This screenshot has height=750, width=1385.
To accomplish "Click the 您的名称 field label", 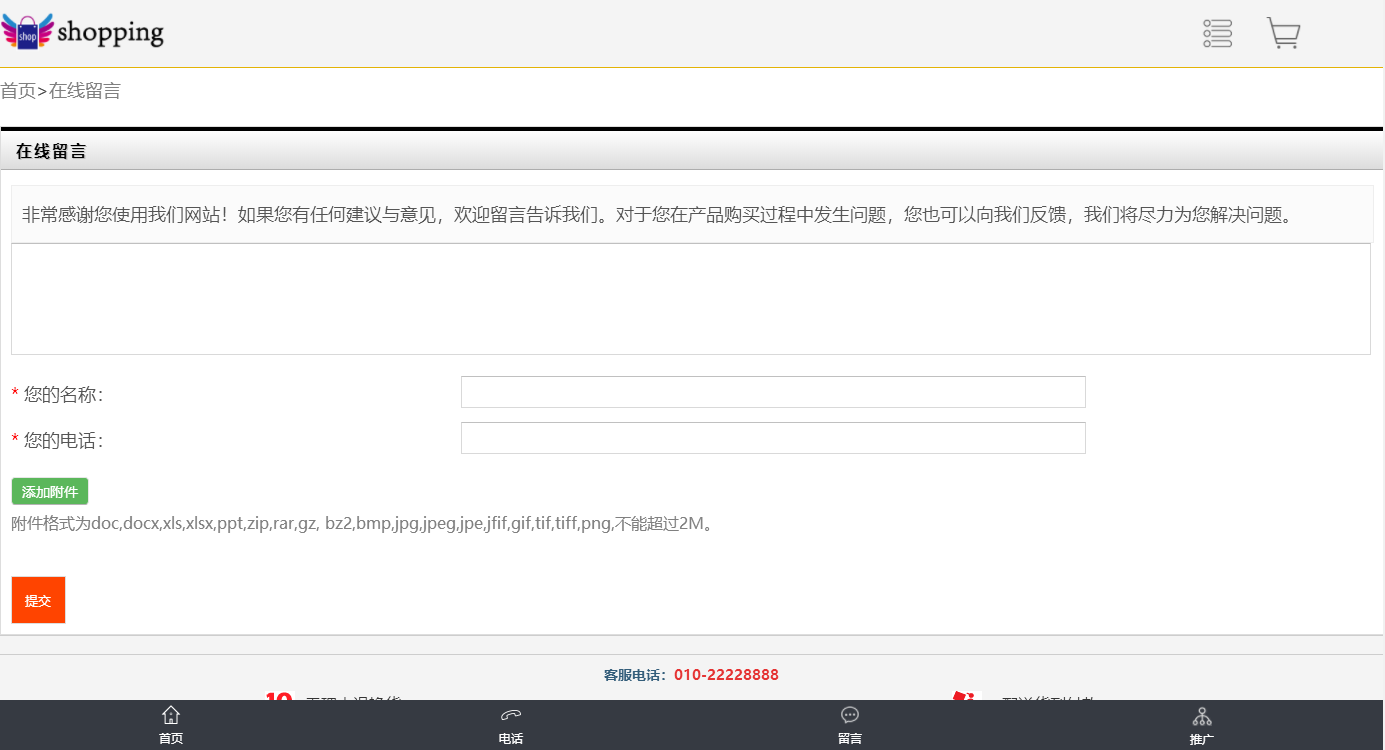I will (x=63, y=395).
